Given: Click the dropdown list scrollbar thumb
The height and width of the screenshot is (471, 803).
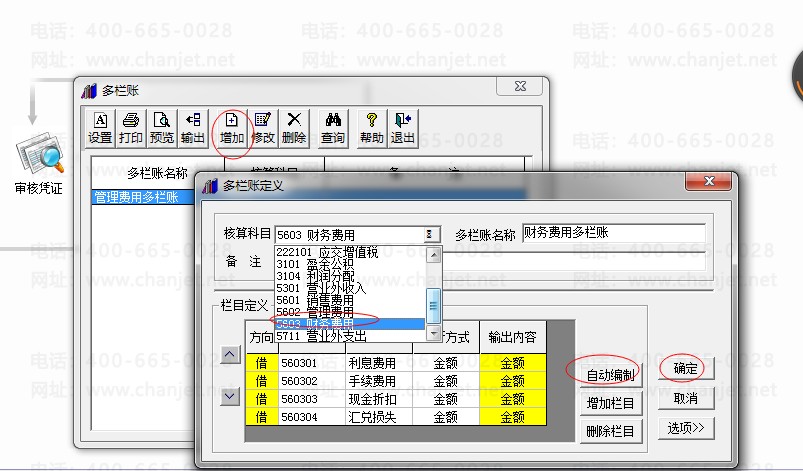Looking at the screenshot, I should coord(433,306).
